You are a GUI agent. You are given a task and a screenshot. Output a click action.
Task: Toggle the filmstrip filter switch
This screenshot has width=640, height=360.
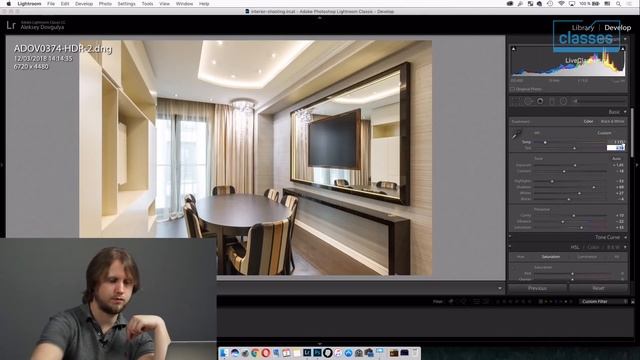pos(633,302)
